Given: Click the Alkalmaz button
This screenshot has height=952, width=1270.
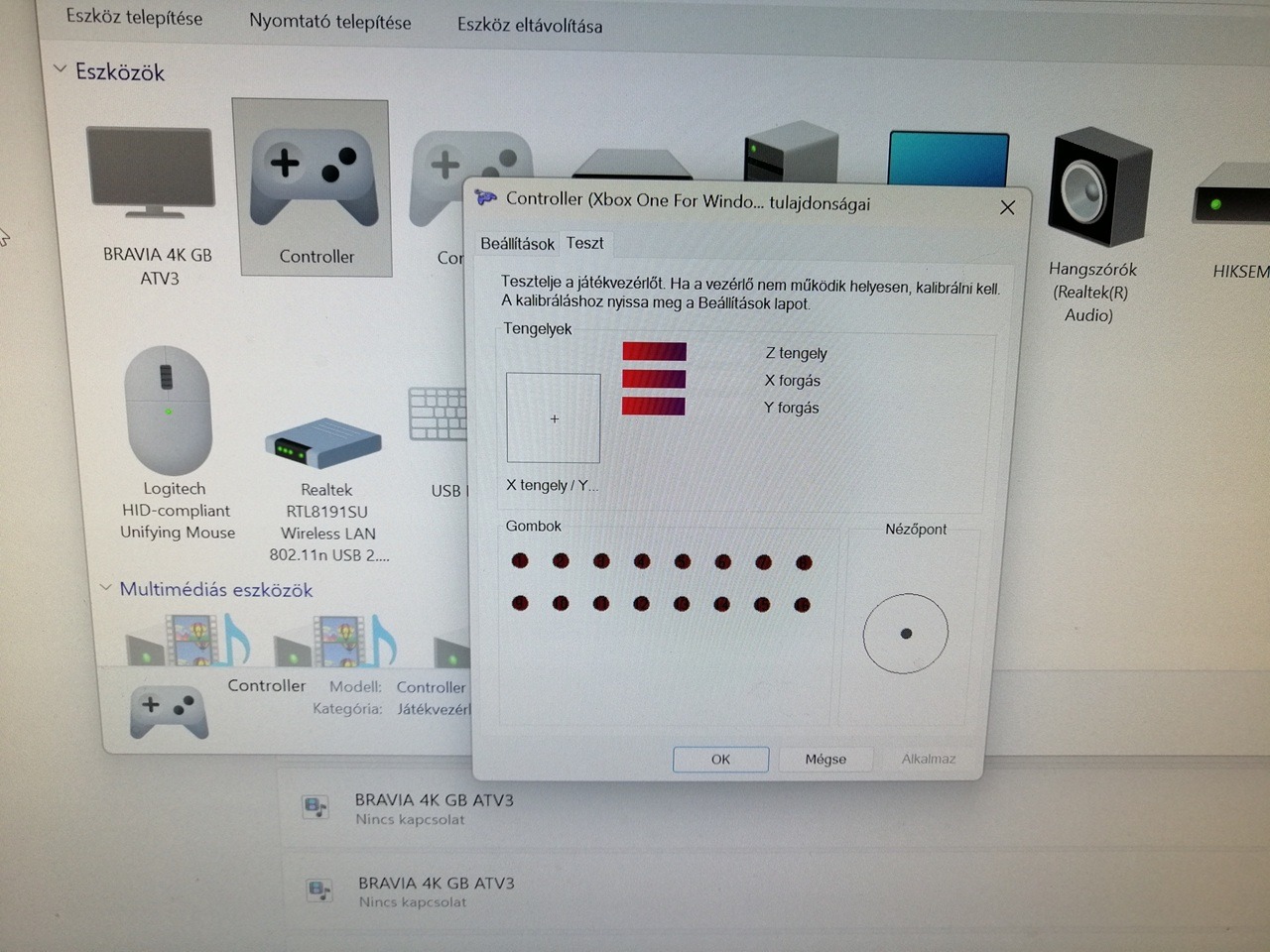Looking at the screenshot, I should 929,759.
